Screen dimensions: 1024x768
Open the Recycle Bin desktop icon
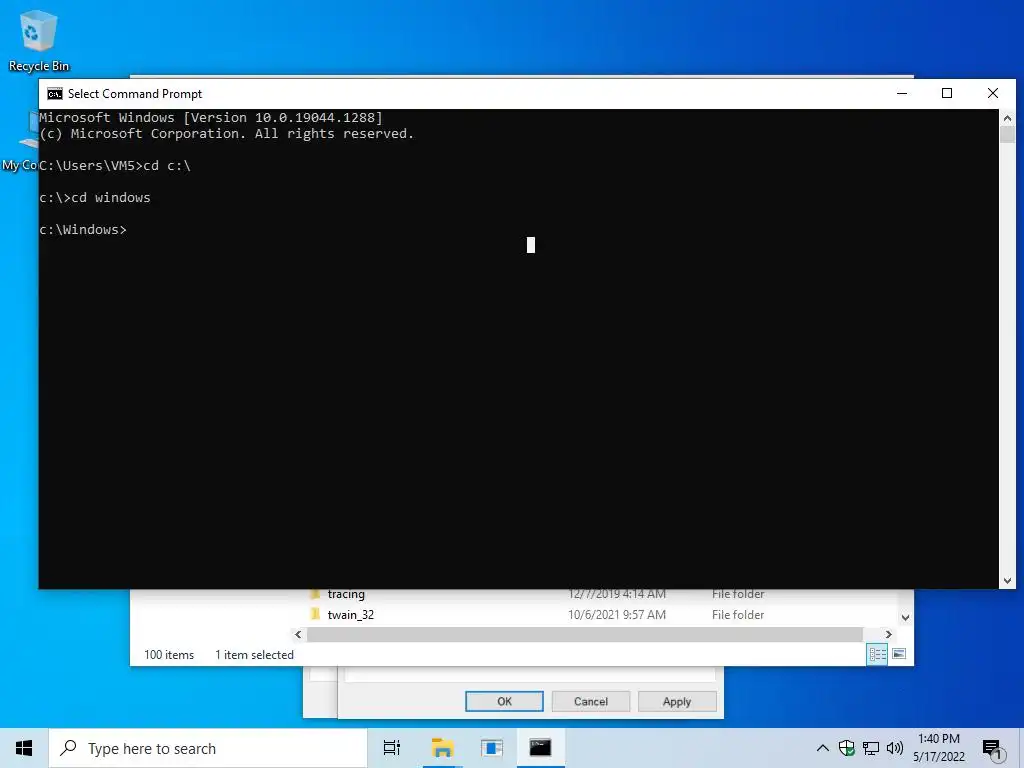click(x=39, y=40)
